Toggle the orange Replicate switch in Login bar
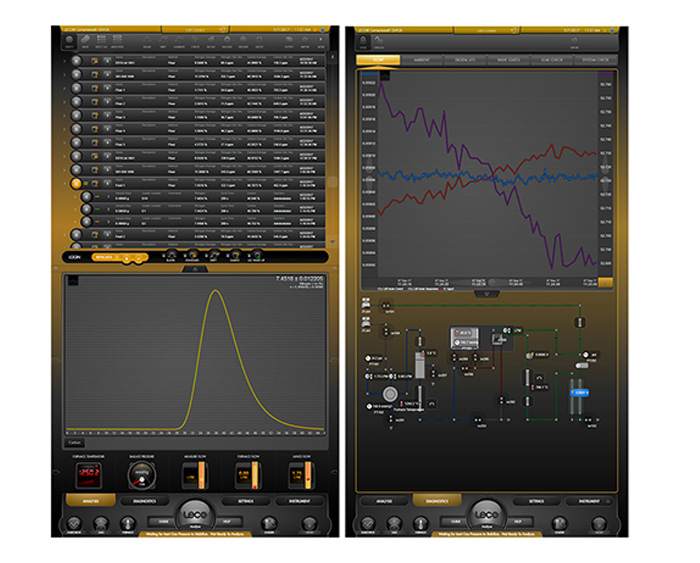This screenshot has height=563, width=700. click(106, 257)
